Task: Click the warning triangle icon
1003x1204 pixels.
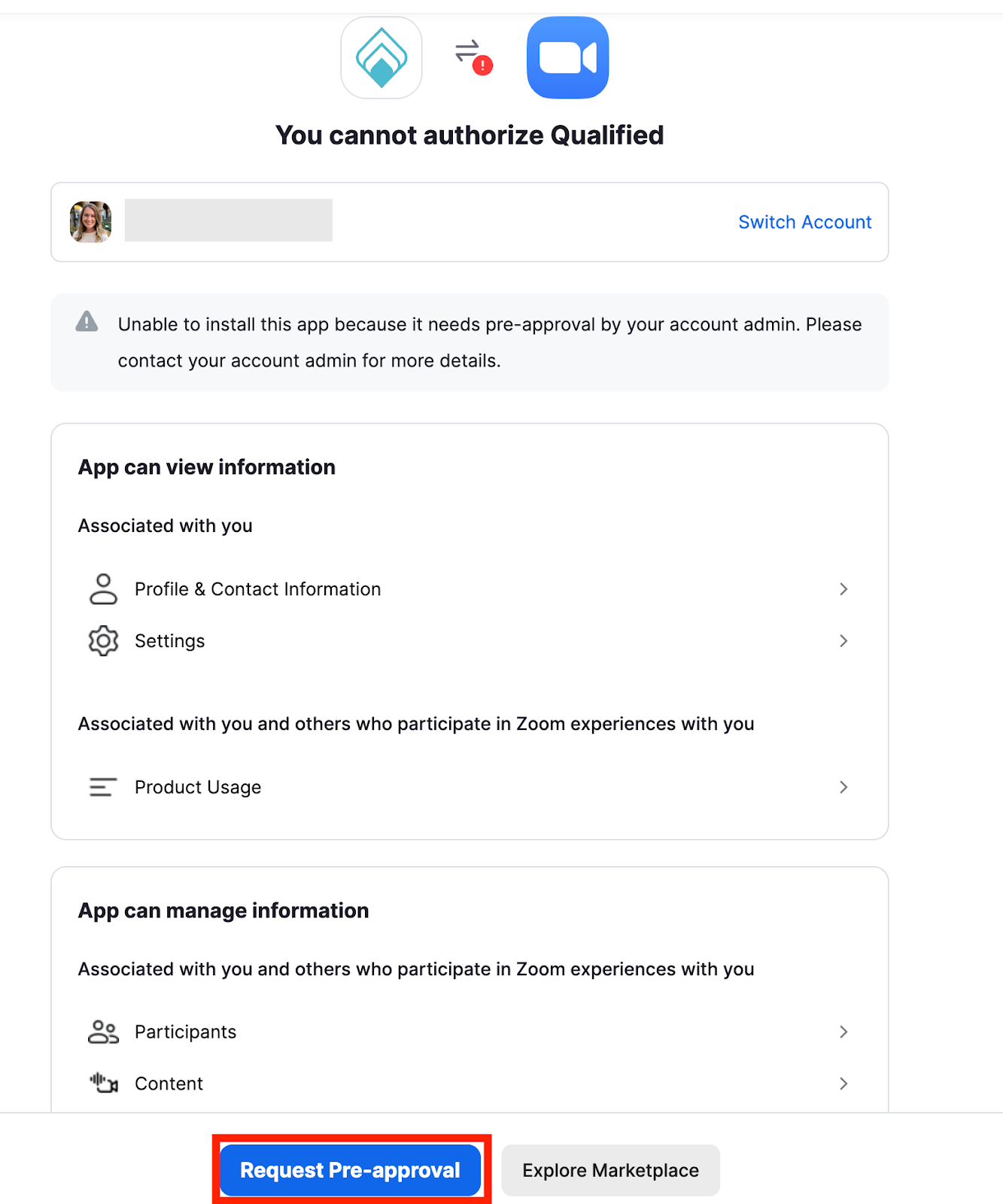Action: click(x=87, y=321)
